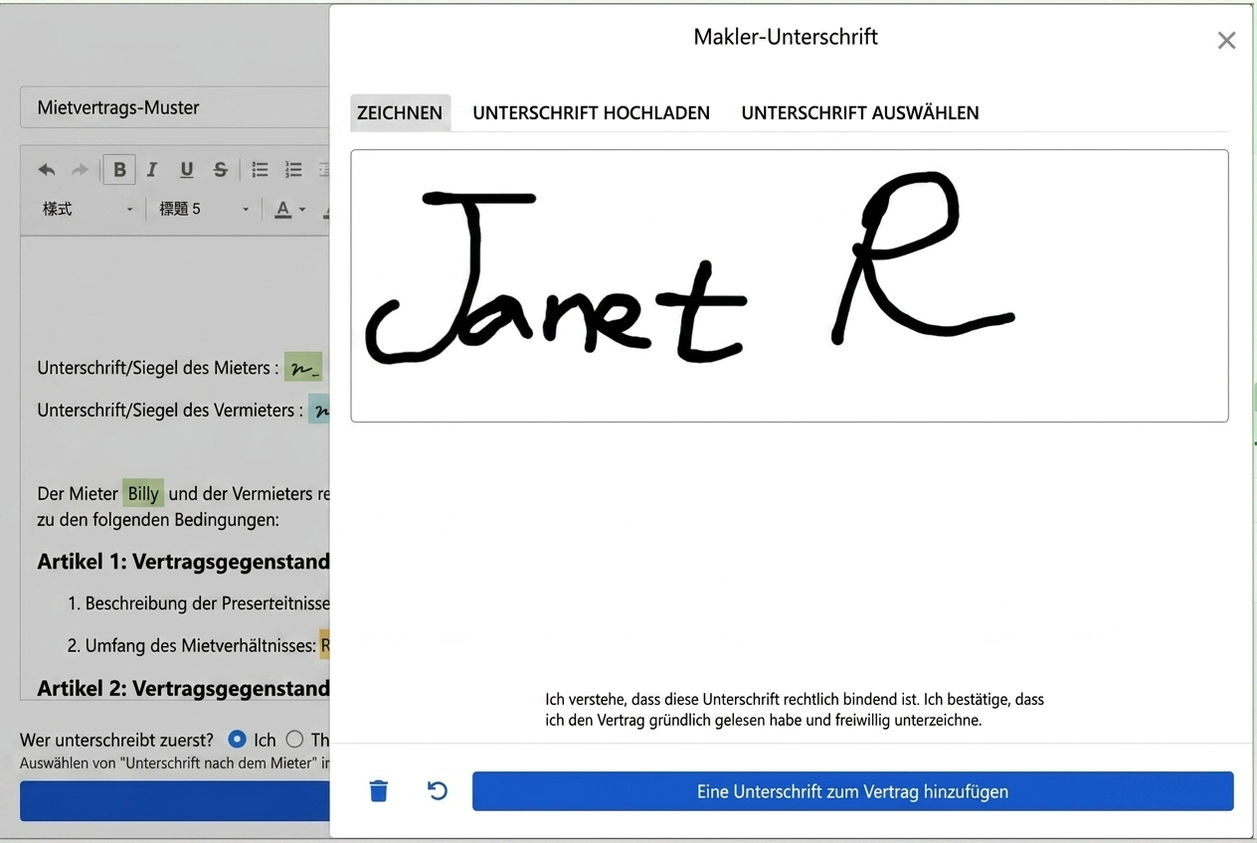1257x843 pixels.
Task: Edit the Mietvertrags-Muster title field
Action: 175,107
